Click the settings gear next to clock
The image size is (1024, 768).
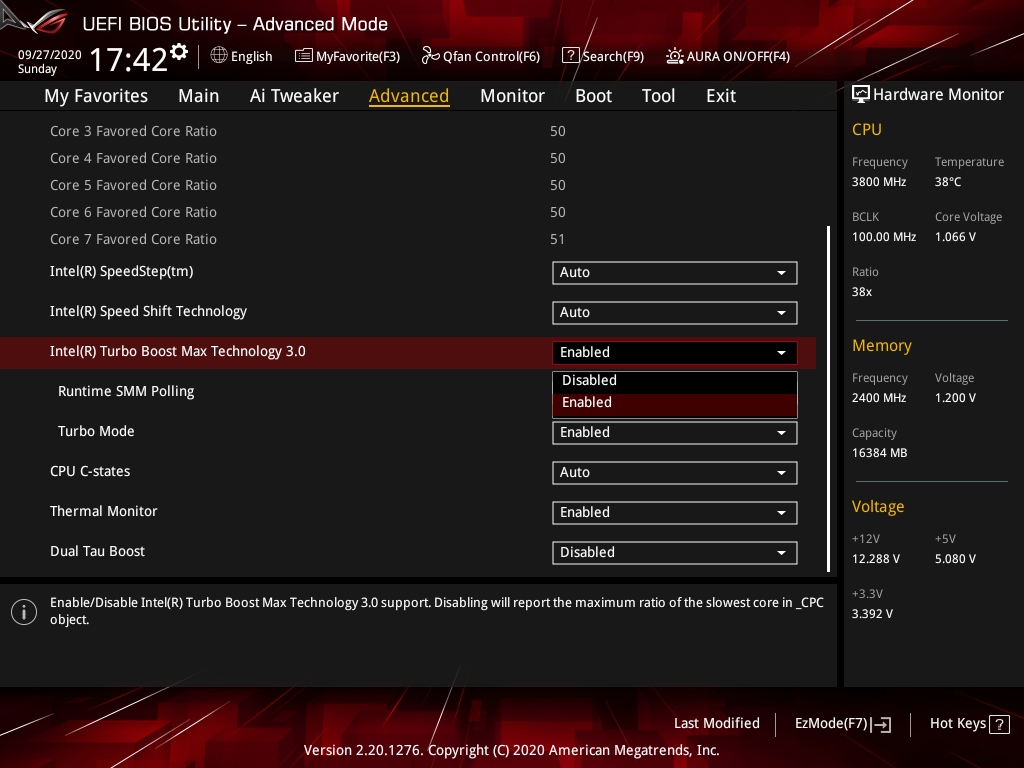tap(179, 52)
